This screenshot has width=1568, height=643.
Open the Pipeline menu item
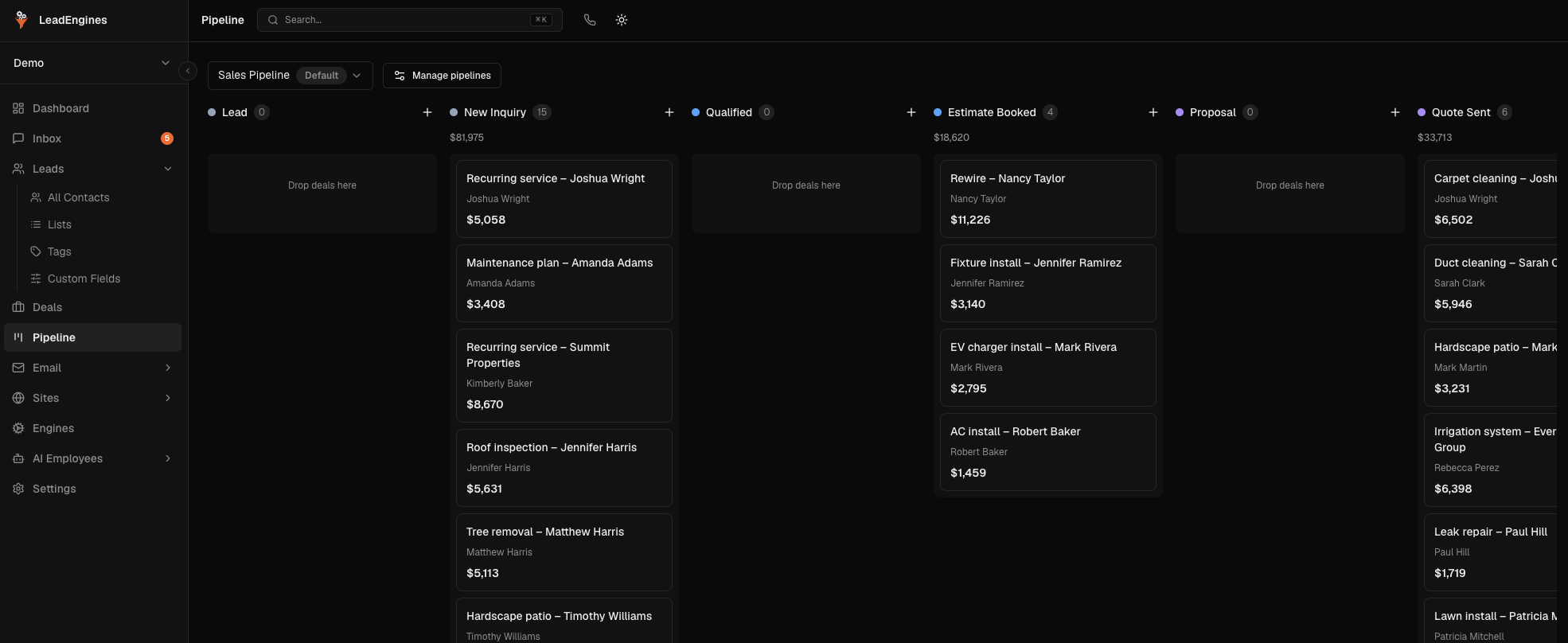93,337
